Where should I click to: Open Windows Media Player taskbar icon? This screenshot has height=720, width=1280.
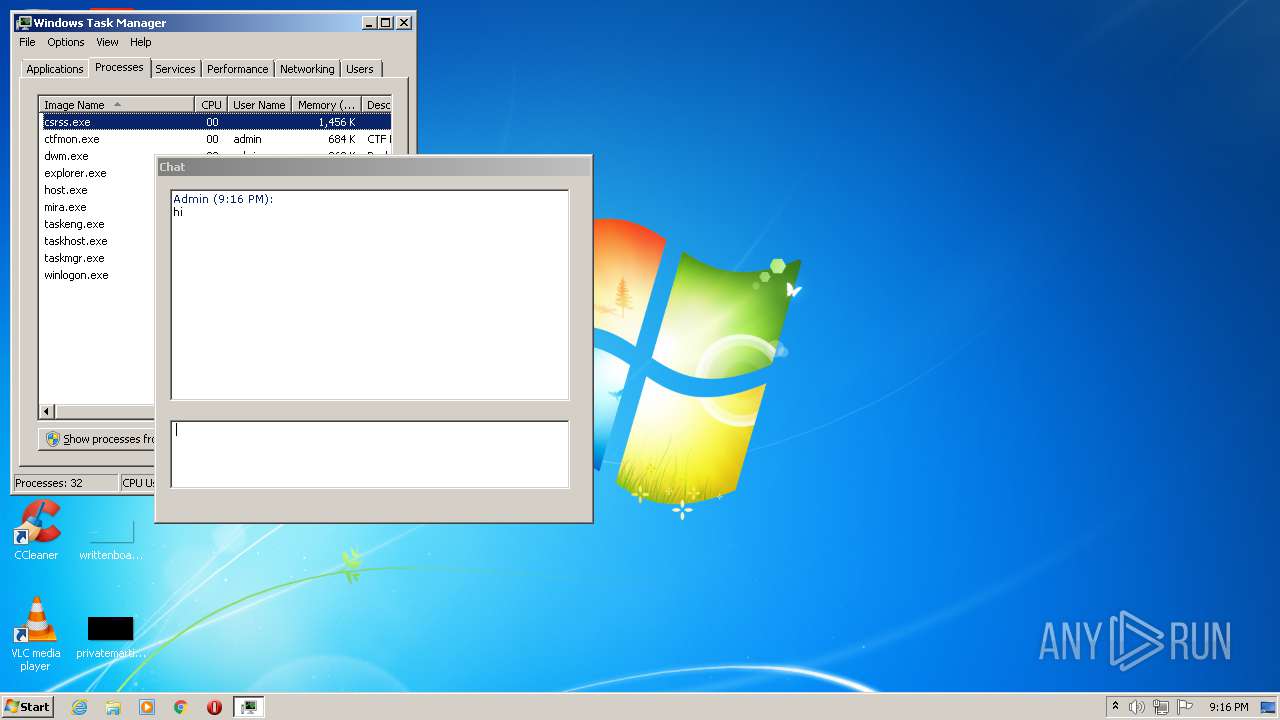point(147,707)
